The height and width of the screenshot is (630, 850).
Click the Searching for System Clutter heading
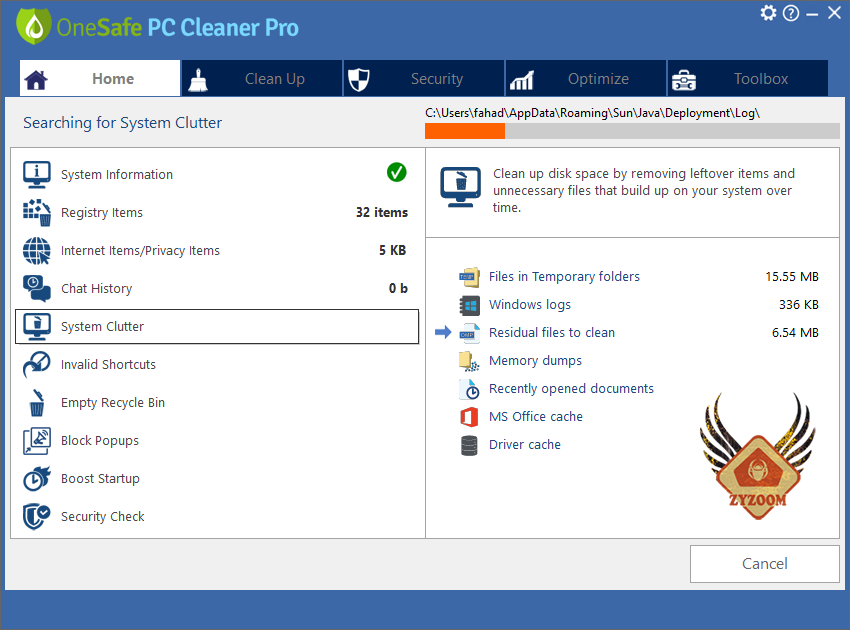[123, 123]
